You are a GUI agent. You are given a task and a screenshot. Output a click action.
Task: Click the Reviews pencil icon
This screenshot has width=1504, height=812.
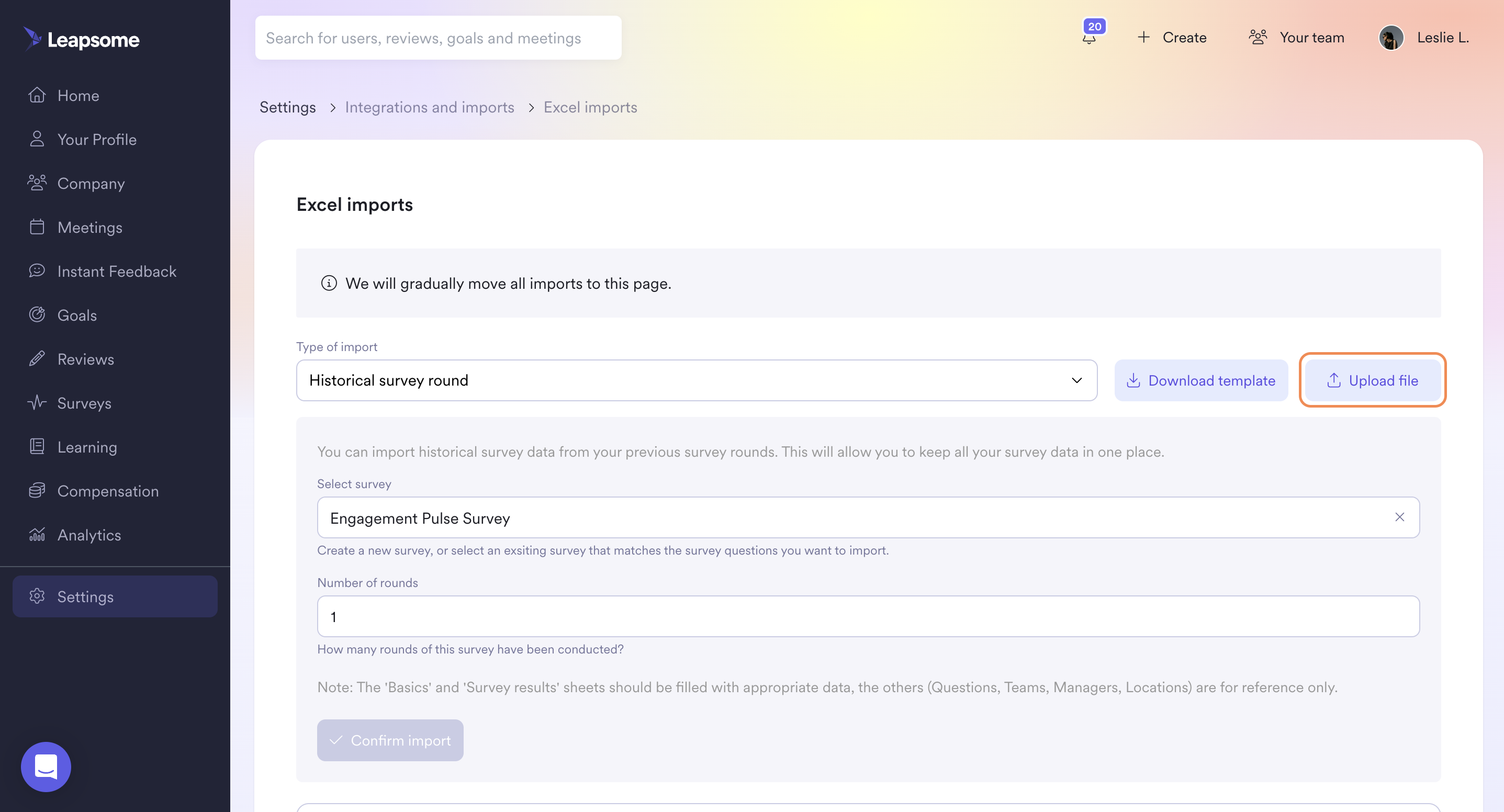pyautogui.click(x=37, y=358)
